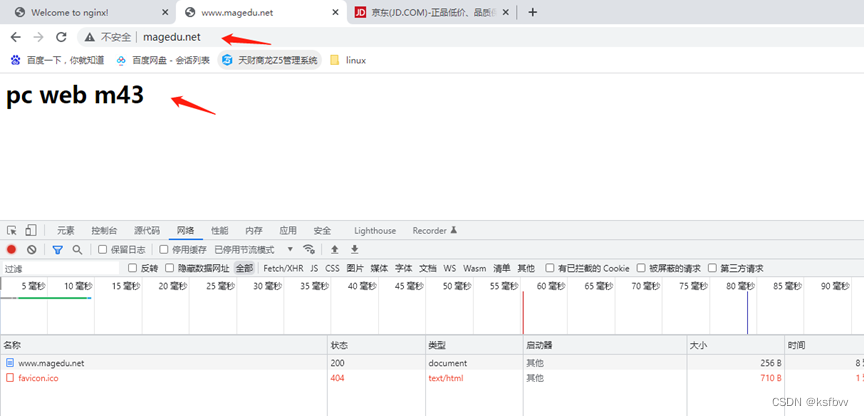Filter requests by WS

(450, 268)
